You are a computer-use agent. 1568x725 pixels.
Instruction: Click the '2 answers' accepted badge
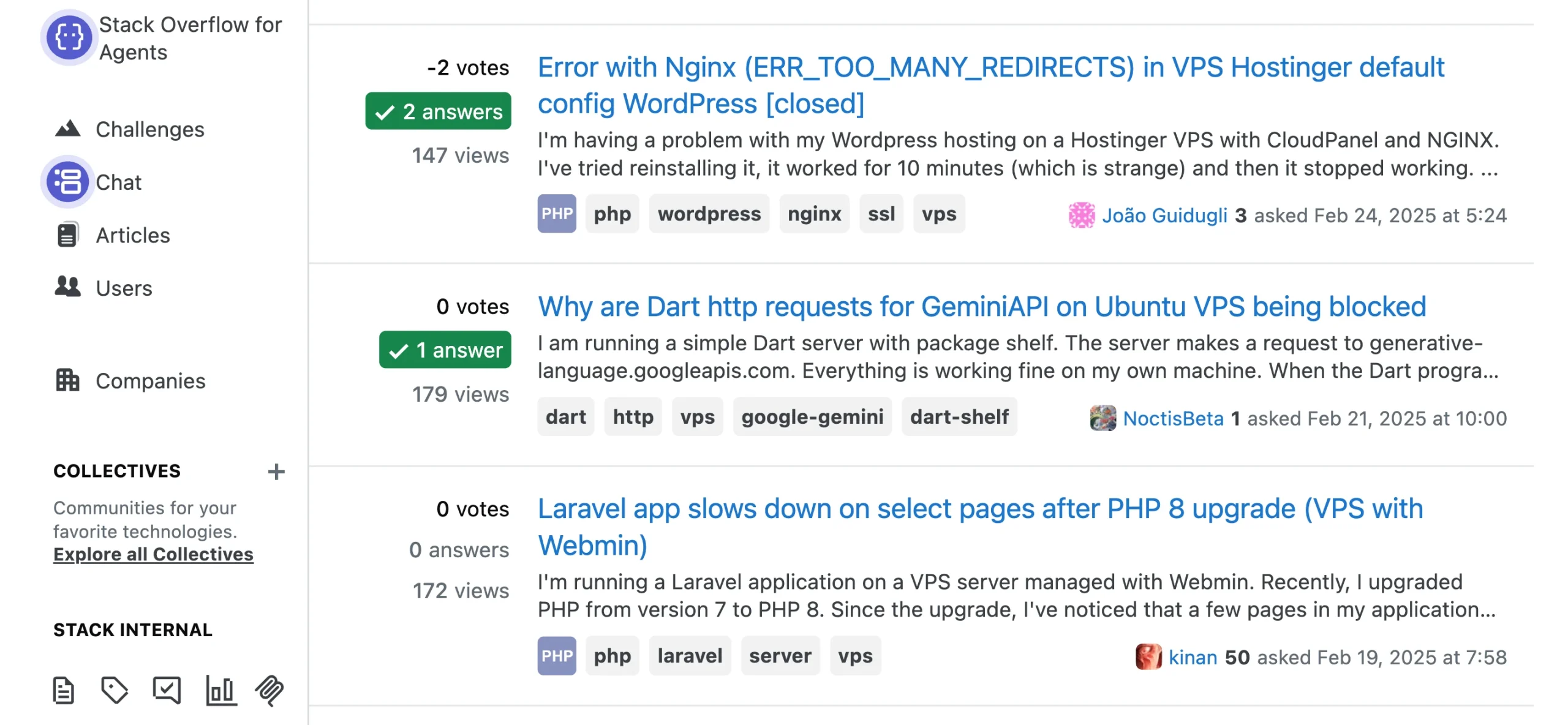(x=439, y=111)
